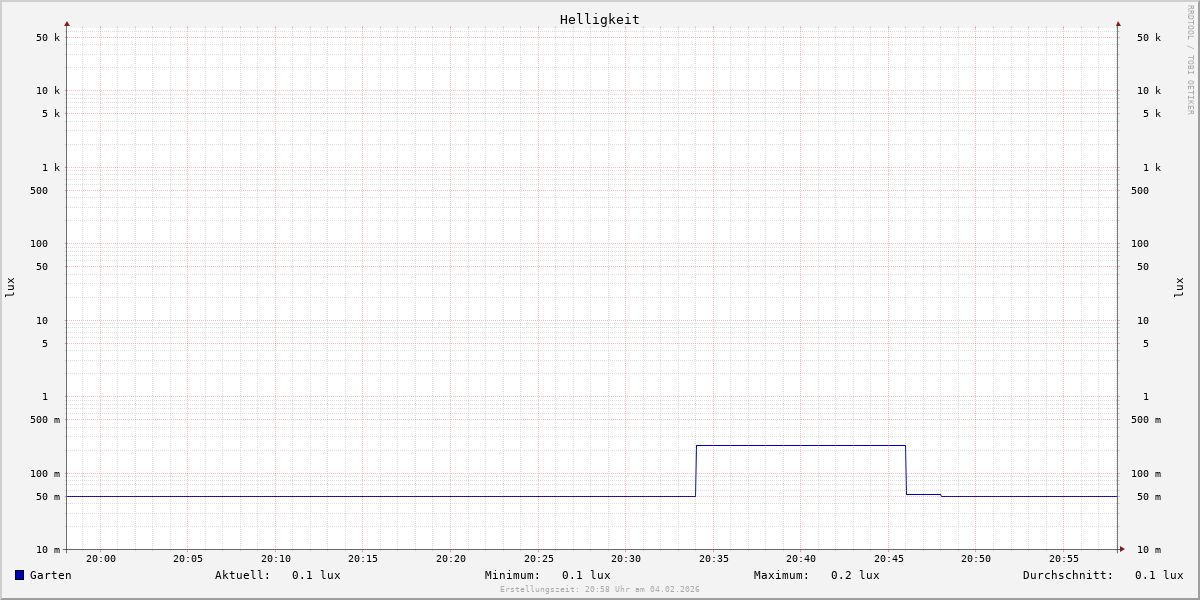Image resolution: width=1200 pixels, height=600 pixels.
Task: Select the 'Garten' legend label
Action: pyautogui.click(x=51, y=575)
